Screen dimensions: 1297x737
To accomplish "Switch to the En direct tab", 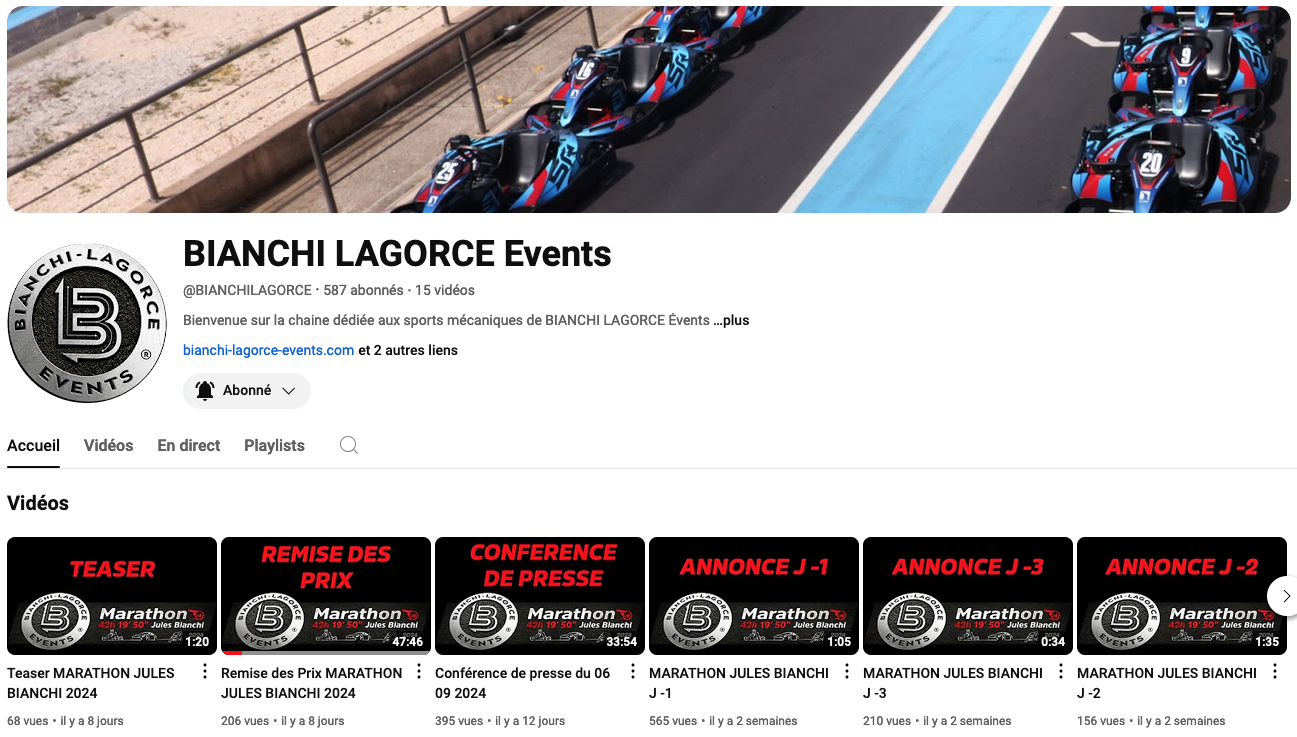I will [188, 446].
